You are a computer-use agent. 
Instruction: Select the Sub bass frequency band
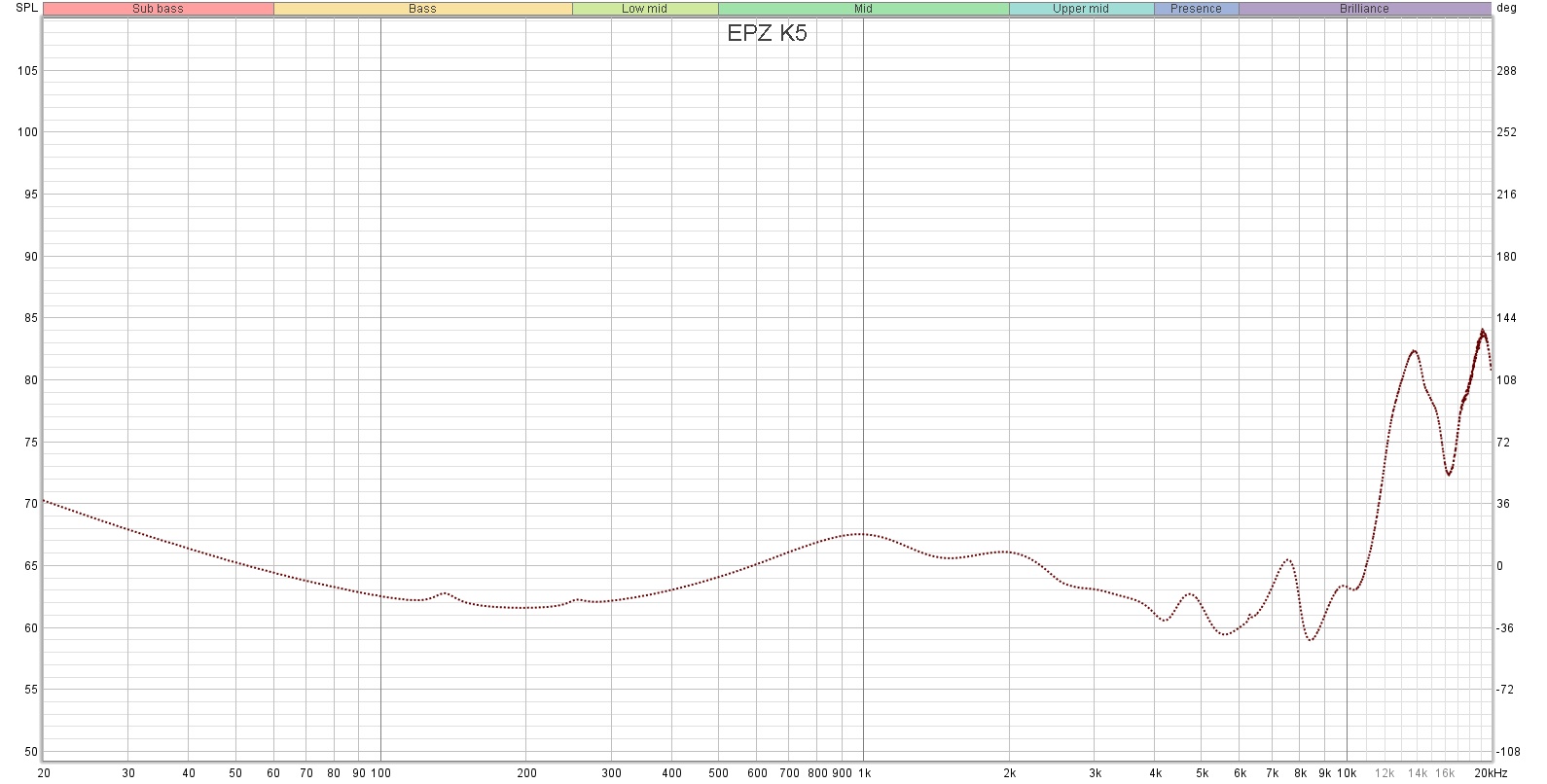click(159, 9)
